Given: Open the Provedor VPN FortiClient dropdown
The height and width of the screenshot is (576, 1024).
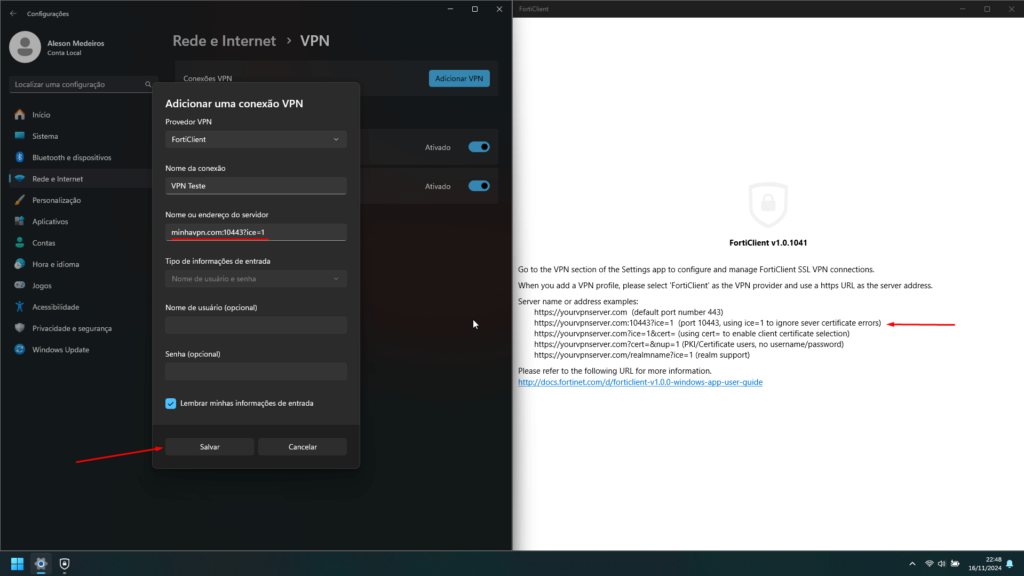Looking at the screenshot, I should pyautogui.click(x=256, y=139).
